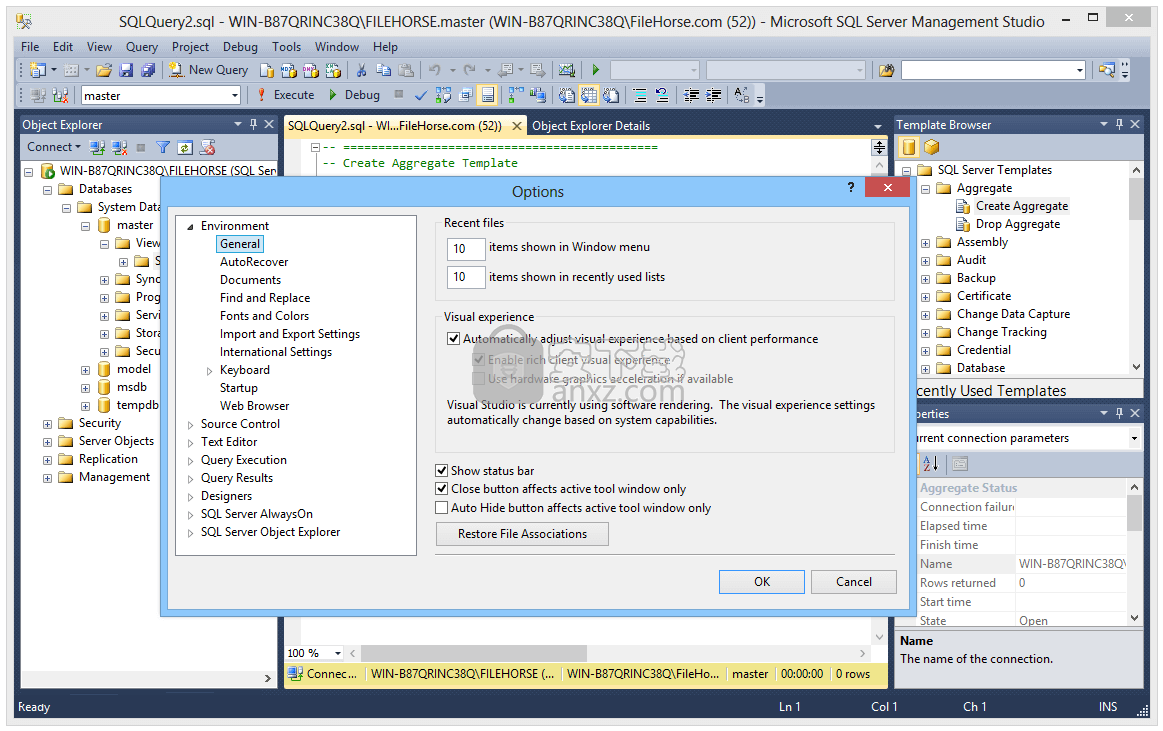Open an Analysis Services MDX Query

[289, 70]
